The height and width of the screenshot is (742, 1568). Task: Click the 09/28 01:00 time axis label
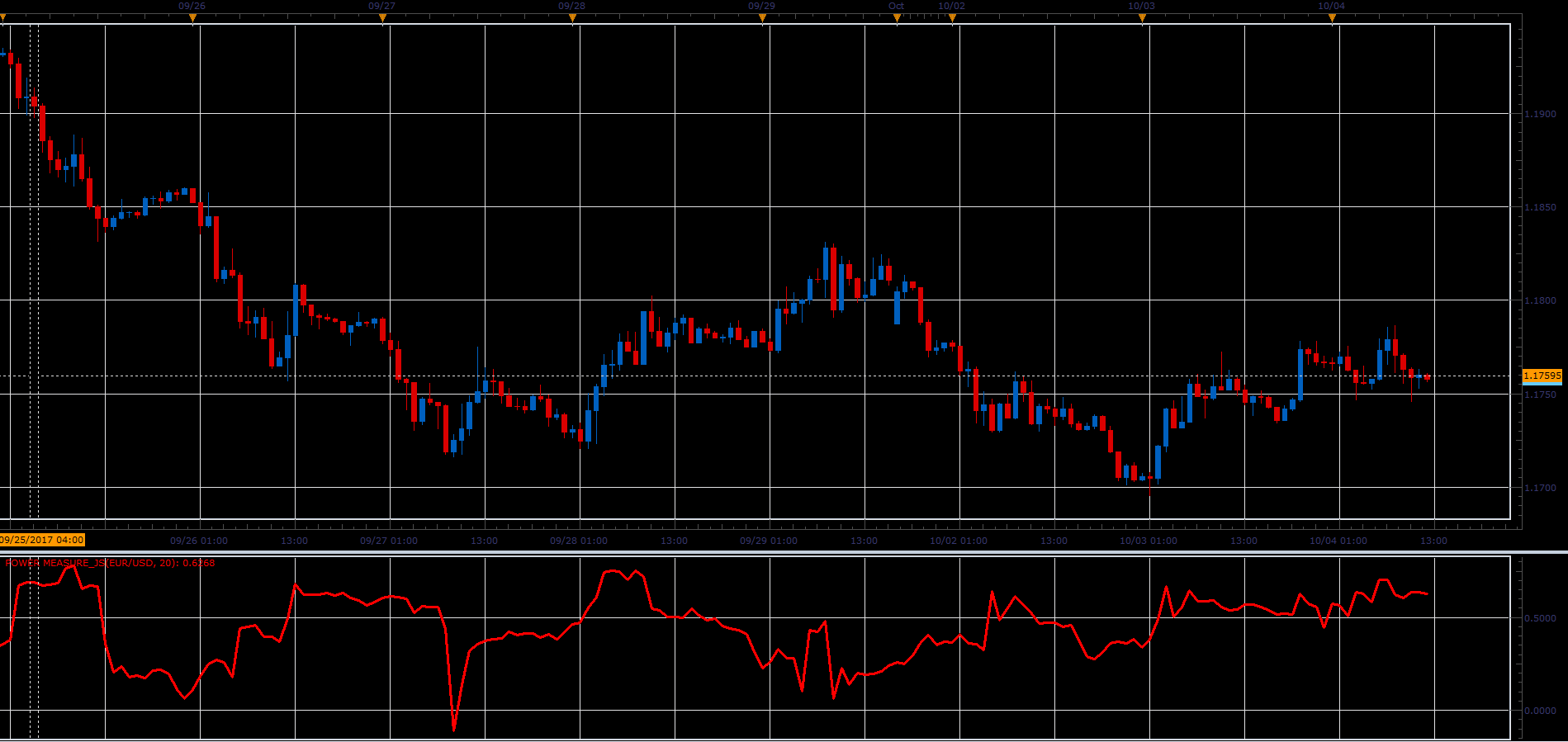point(579,541)
